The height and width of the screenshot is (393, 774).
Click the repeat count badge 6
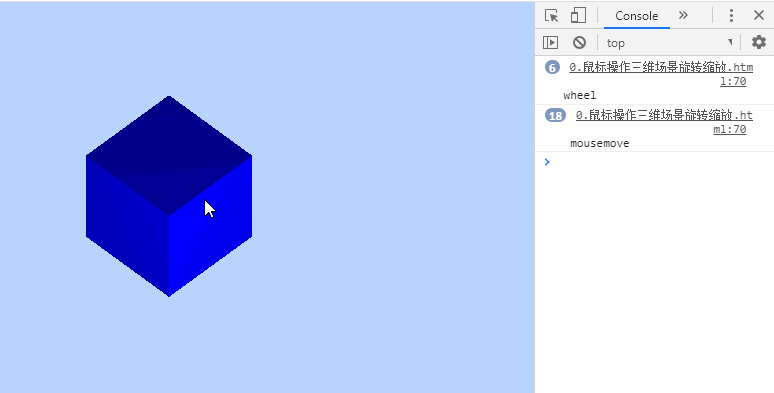pos(552,67)
